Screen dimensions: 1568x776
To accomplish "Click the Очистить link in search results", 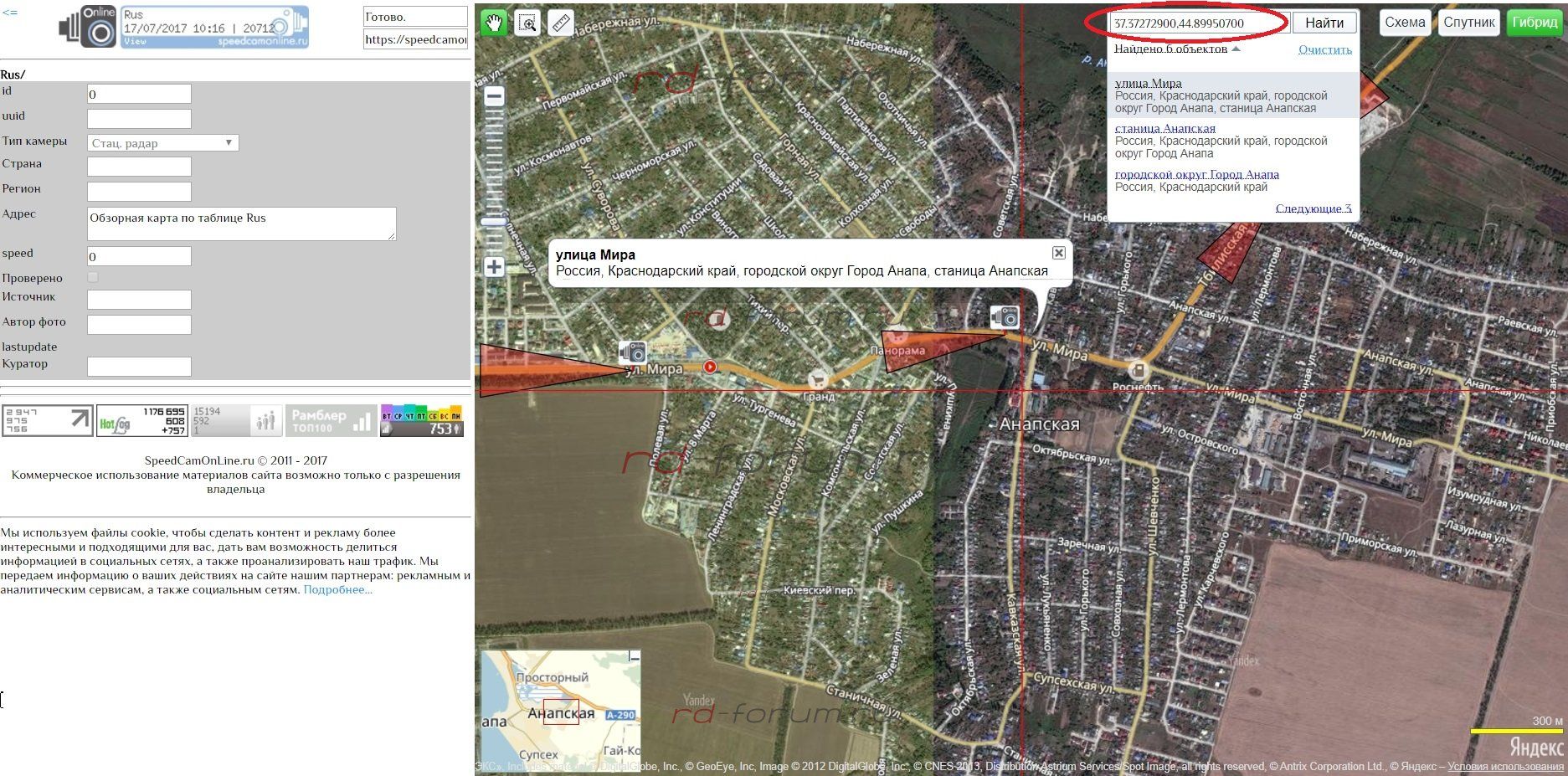I will 1324,49.
